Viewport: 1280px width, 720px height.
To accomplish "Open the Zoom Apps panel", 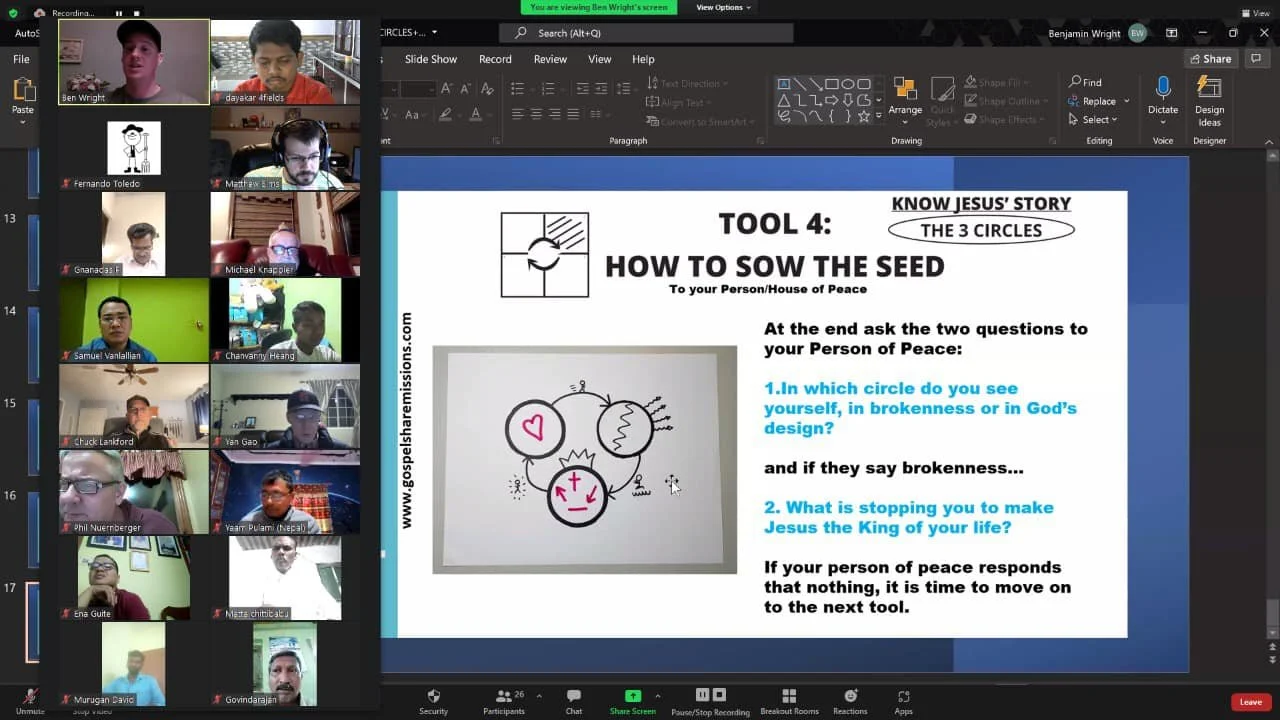I will click(903, 701).
